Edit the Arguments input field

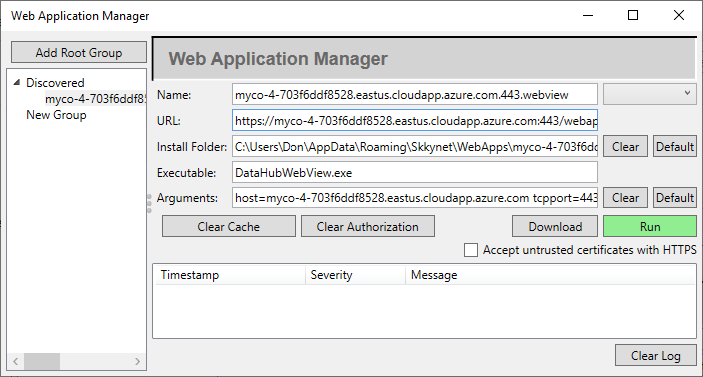pyautogui.click(x=415, y=198)
